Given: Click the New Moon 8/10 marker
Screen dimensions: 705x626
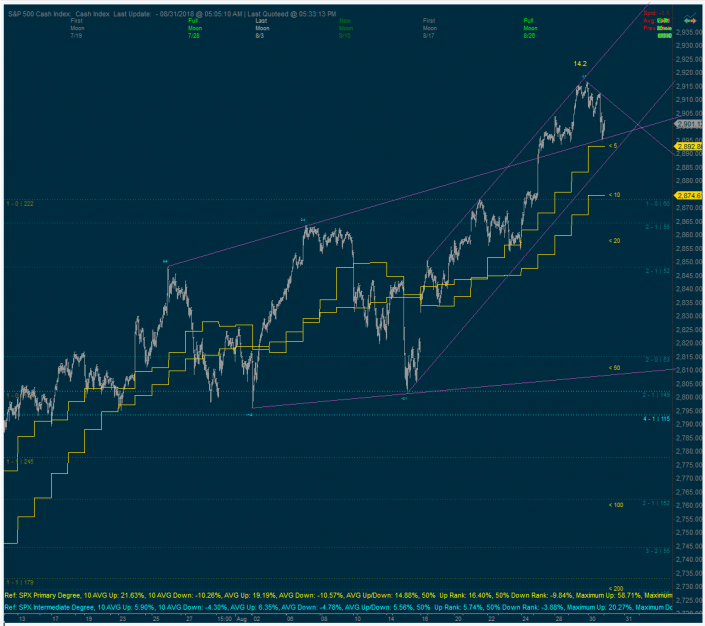Looking at the screenshot, I should pos(345,28).
